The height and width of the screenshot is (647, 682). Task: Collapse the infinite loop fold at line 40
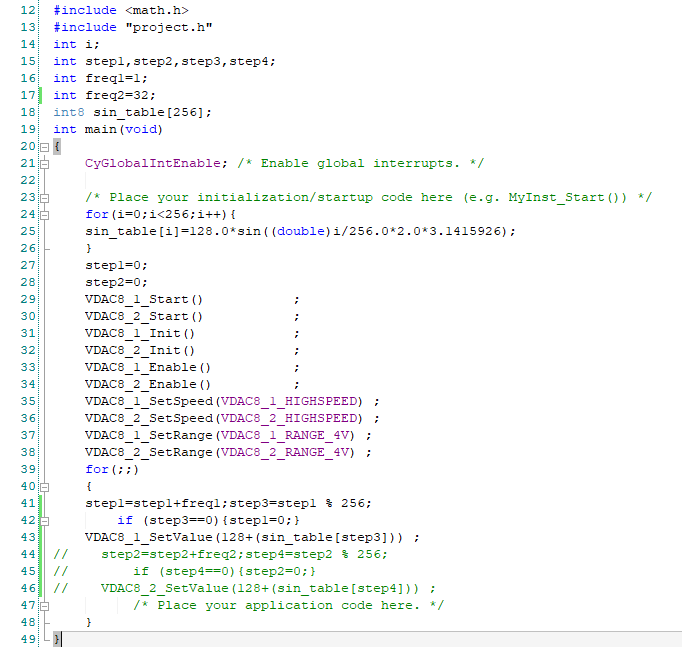44,487
